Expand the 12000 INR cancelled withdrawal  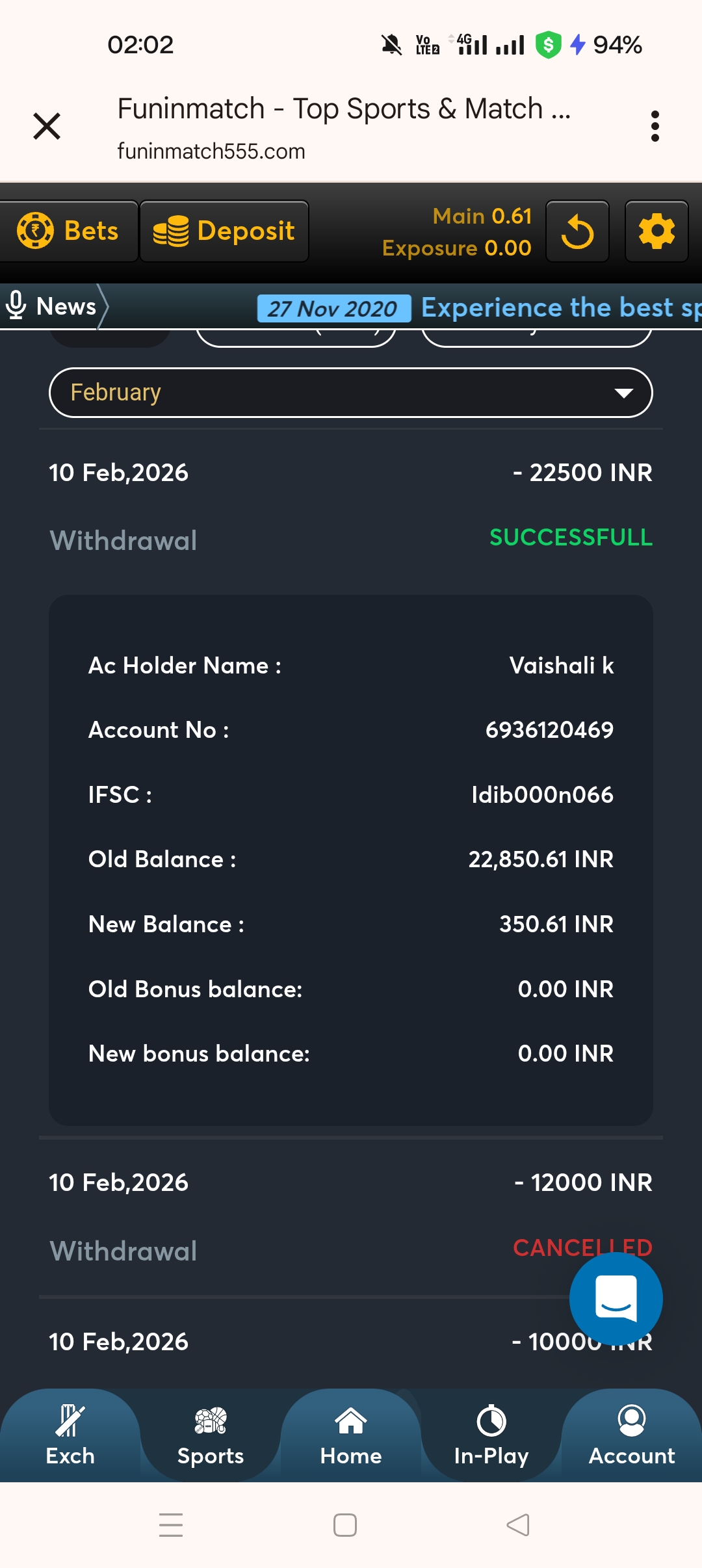[x=351, y=1214]
